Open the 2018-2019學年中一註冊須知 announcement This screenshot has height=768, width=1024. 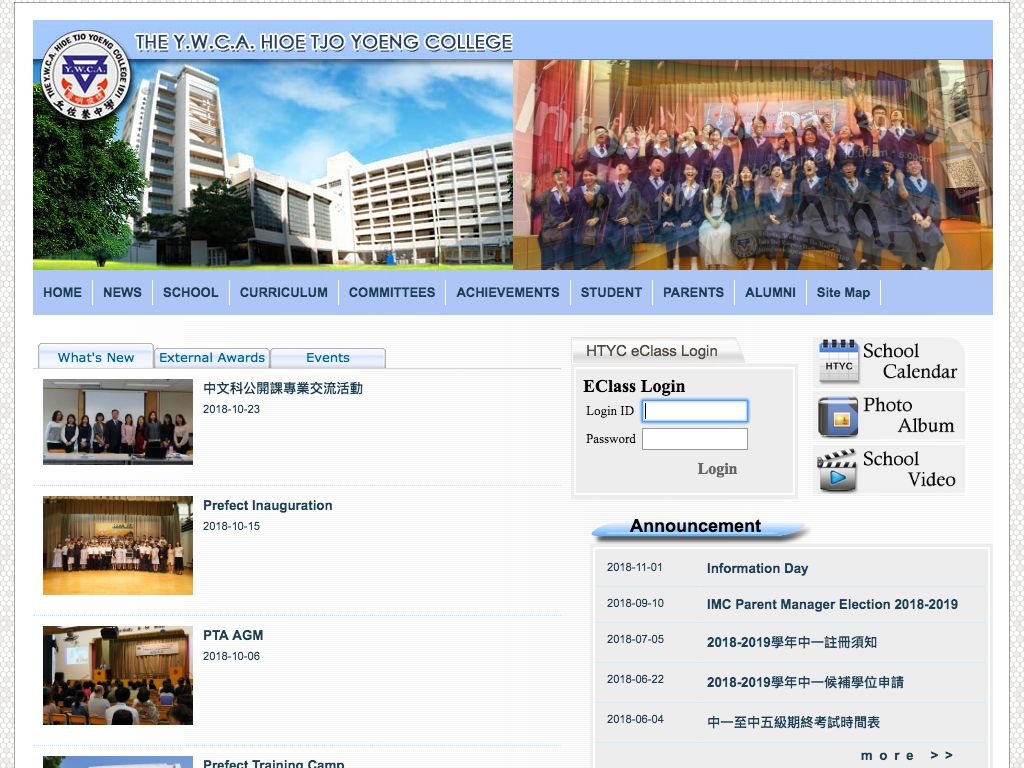(792, 643)
